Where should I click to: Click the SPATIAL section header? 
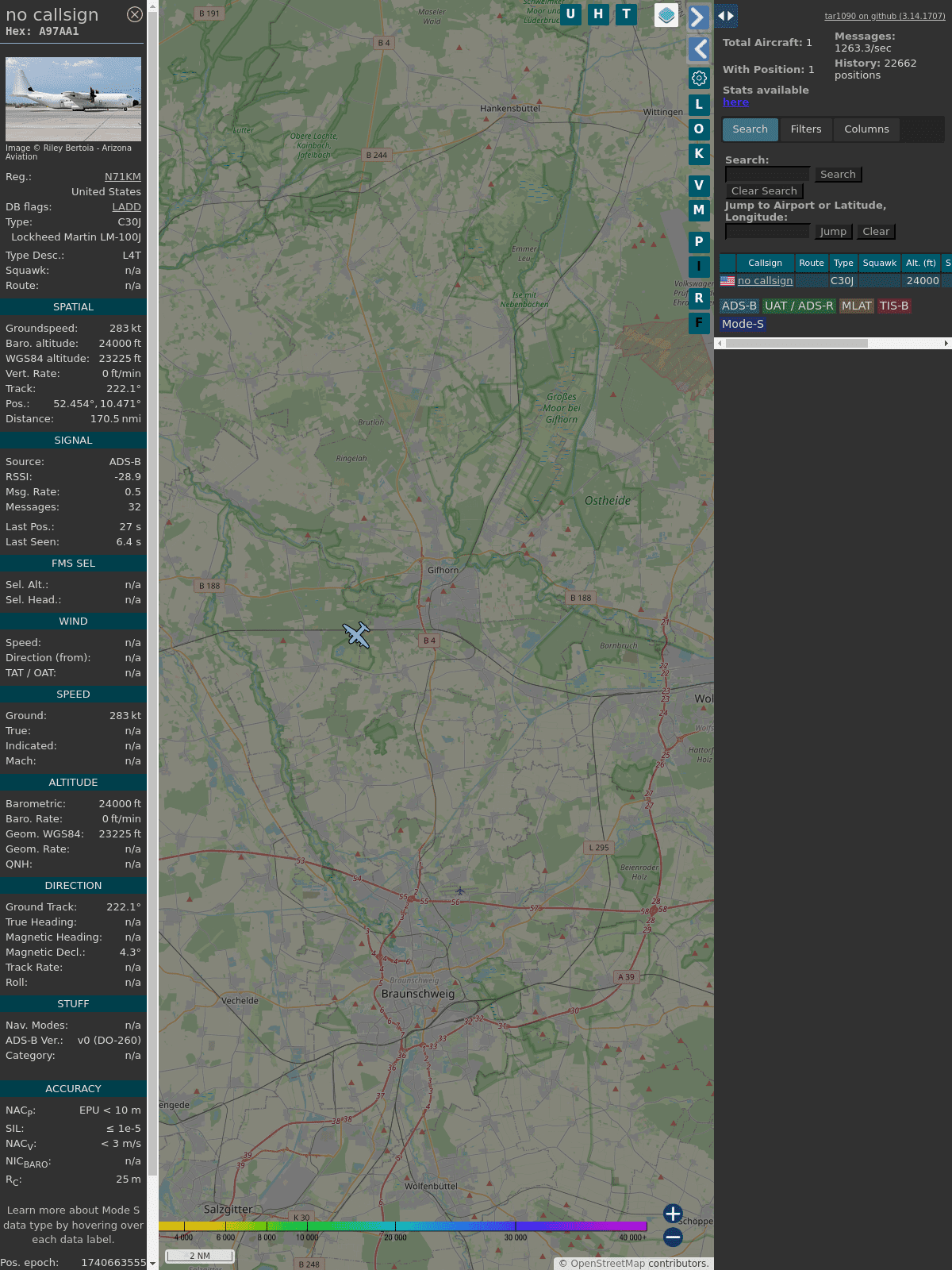73,307
